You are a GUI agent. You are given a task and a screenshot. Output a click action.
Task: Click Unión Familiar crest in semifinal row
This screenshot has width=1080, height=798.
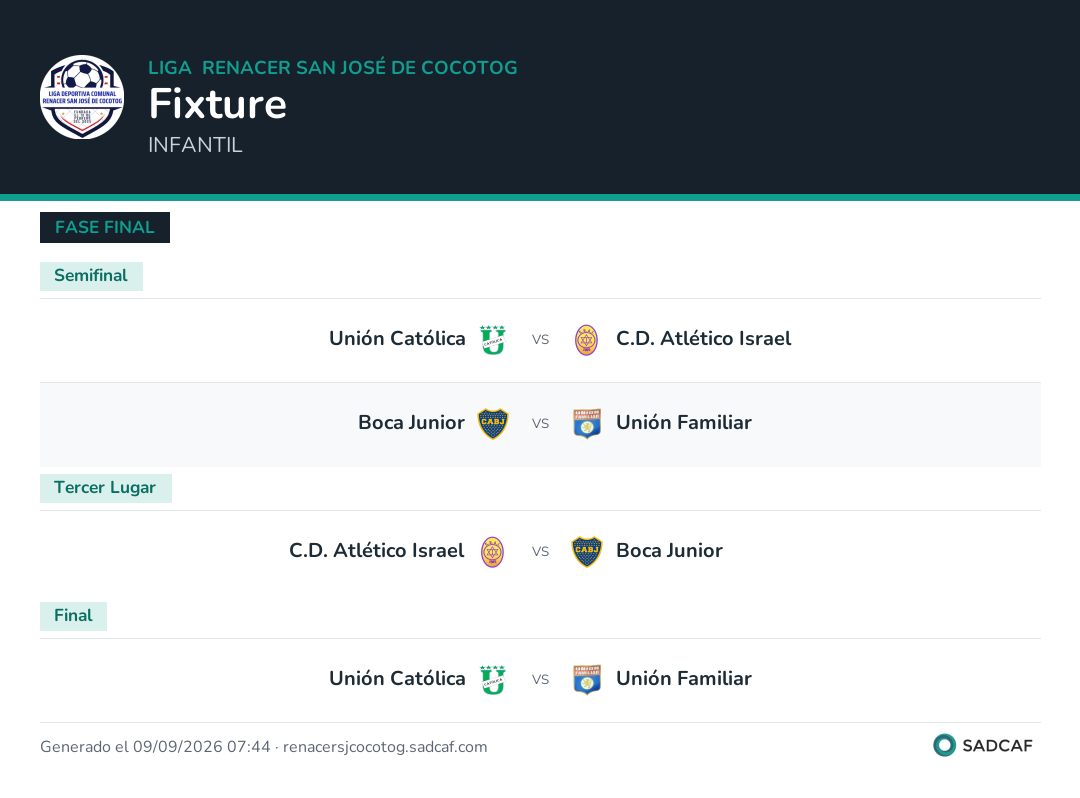(x=587, y=423)
